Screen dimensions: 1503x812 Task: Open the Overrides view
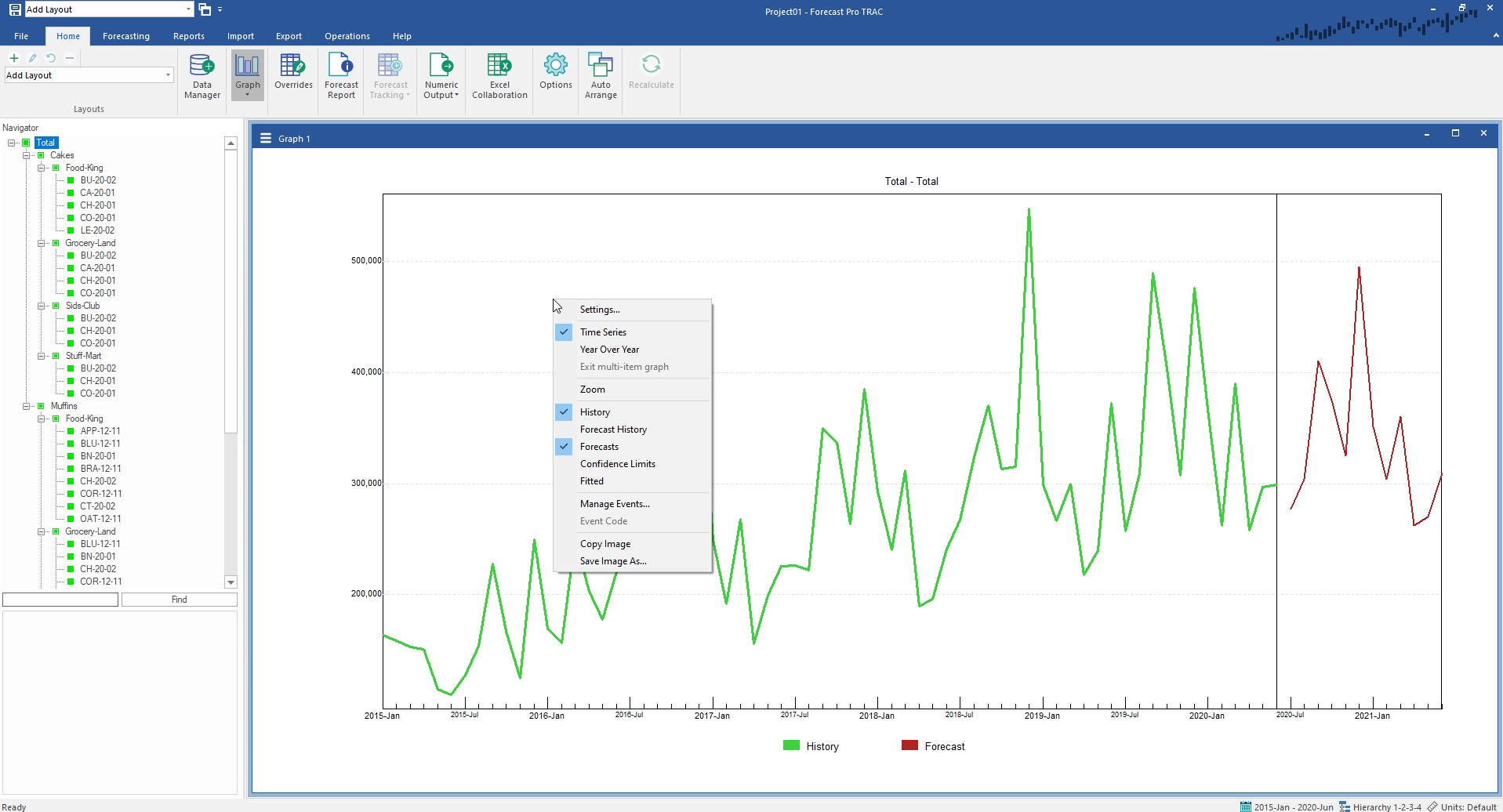293,72
